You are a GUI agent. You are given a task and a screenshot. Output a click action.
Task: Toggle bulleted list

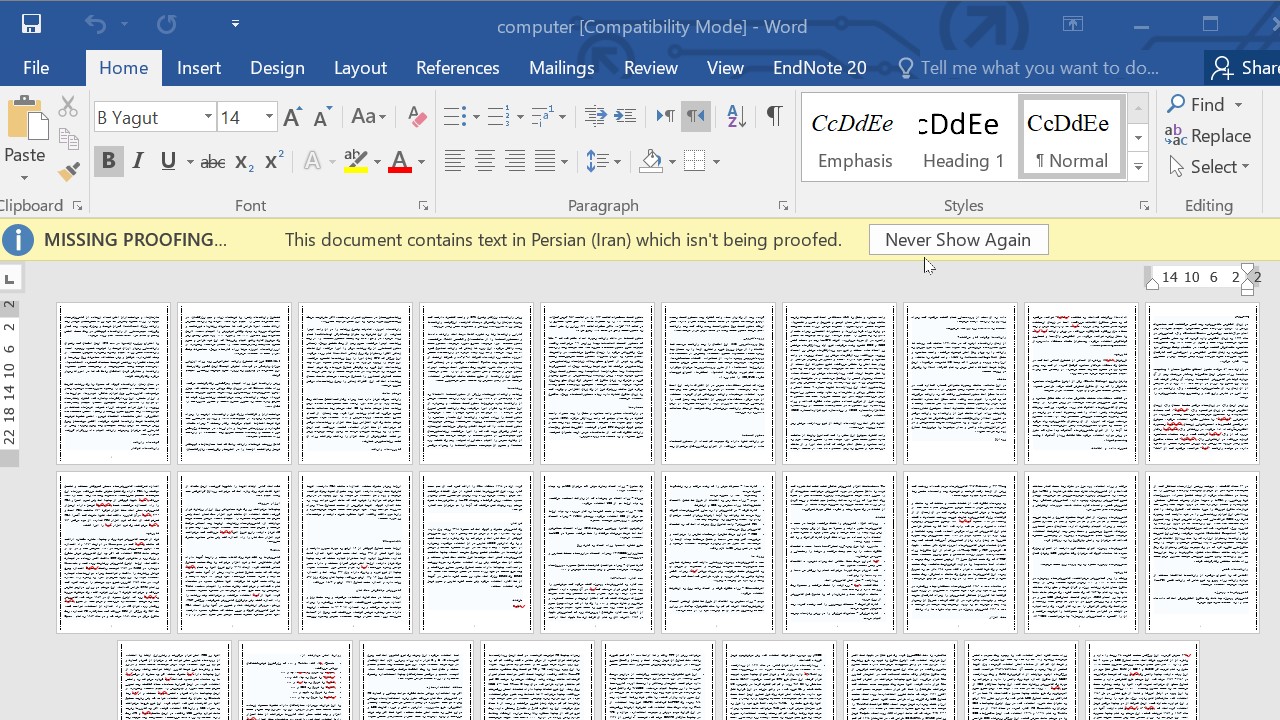point(455,117)
